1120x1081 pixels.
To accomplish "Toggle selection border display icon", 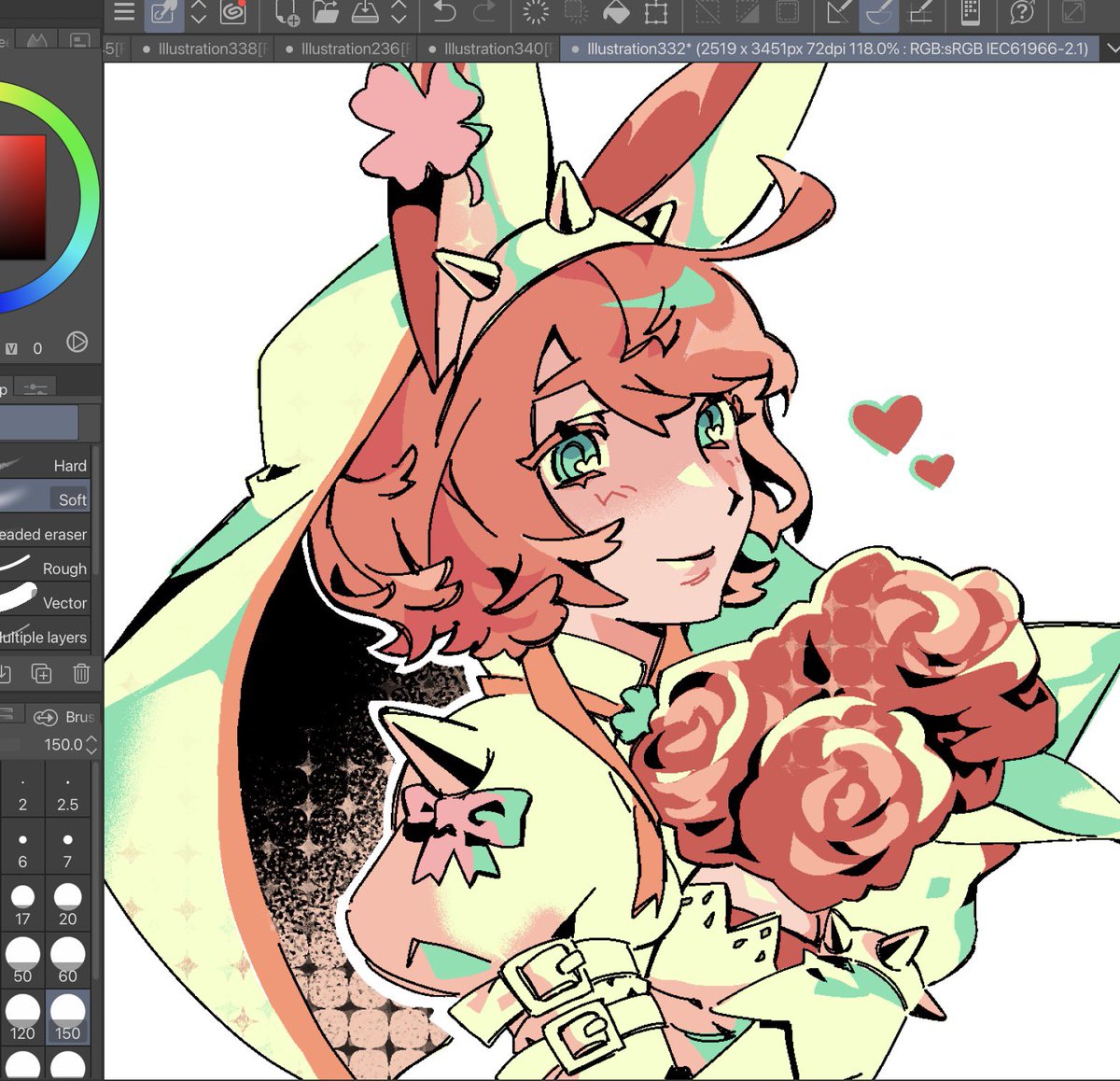I will [788, 12].
